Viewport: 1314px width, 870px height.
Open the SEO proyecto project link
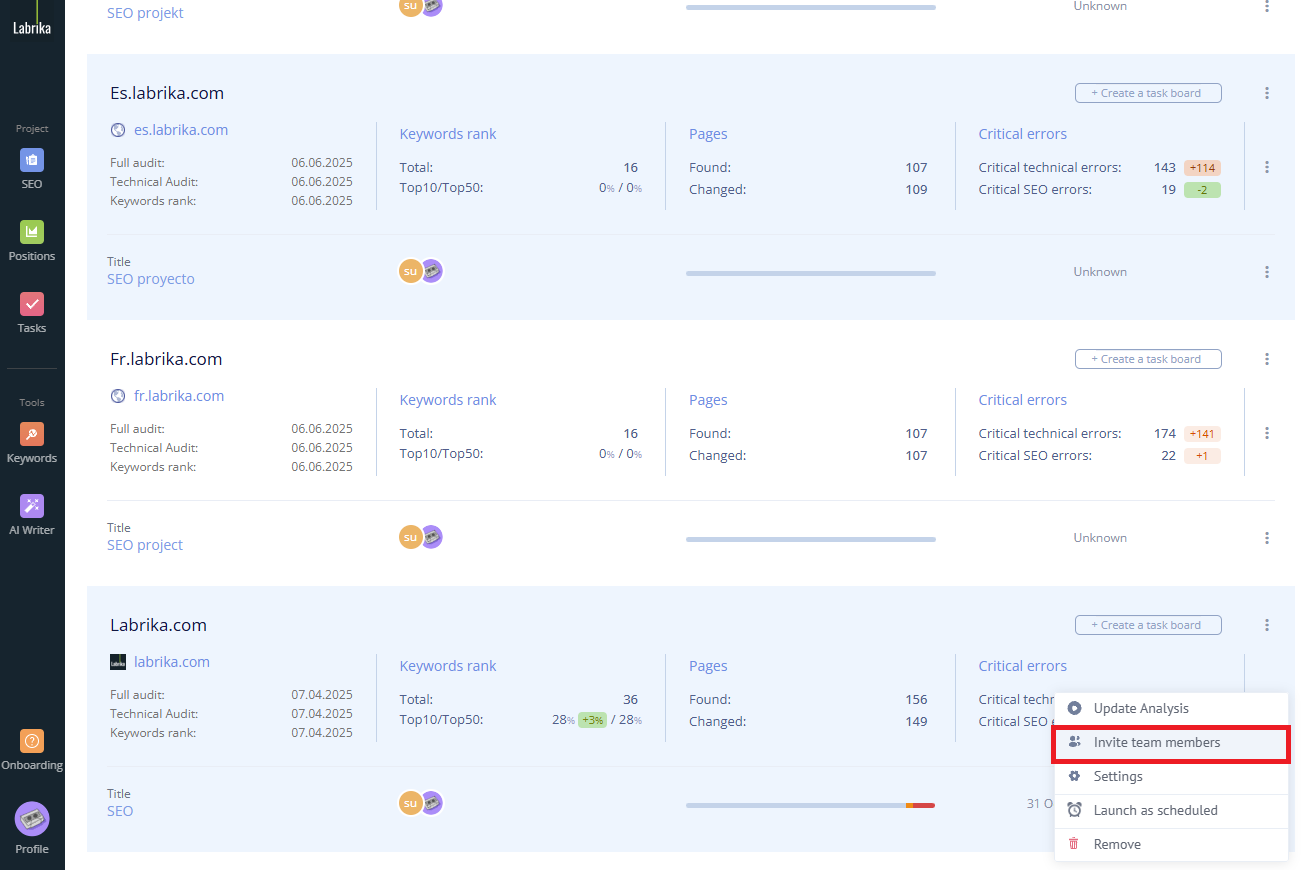point(151,279)
